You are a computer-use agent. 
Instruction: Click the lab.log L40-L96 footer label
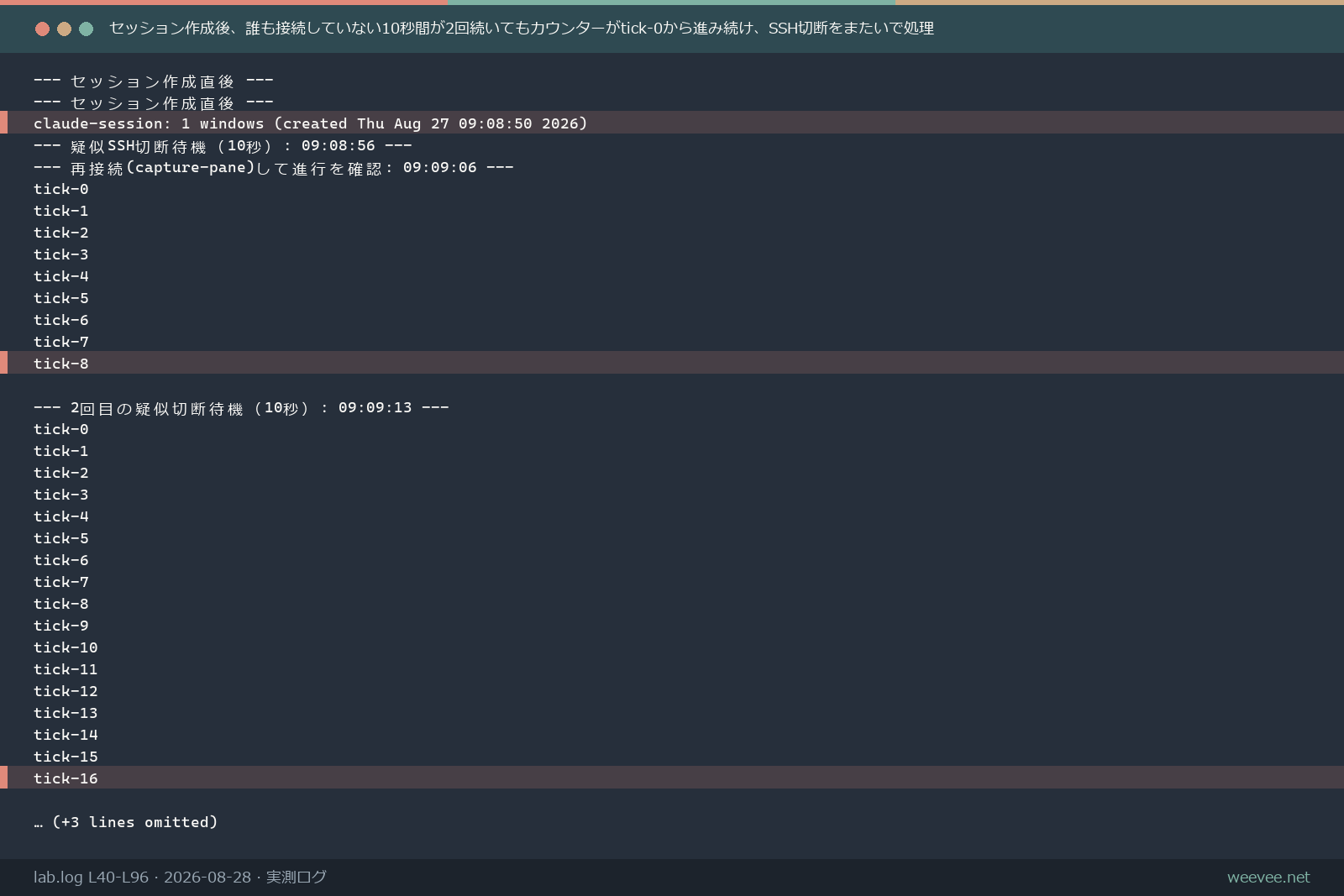(x=180, y=877)
